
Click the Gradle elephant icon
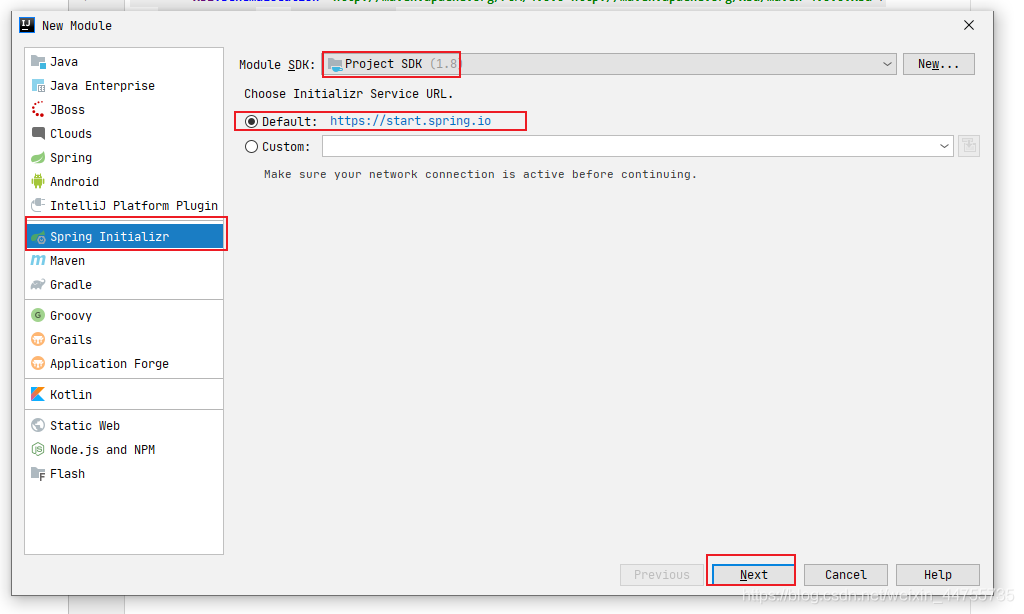click(x=38, y=284)
